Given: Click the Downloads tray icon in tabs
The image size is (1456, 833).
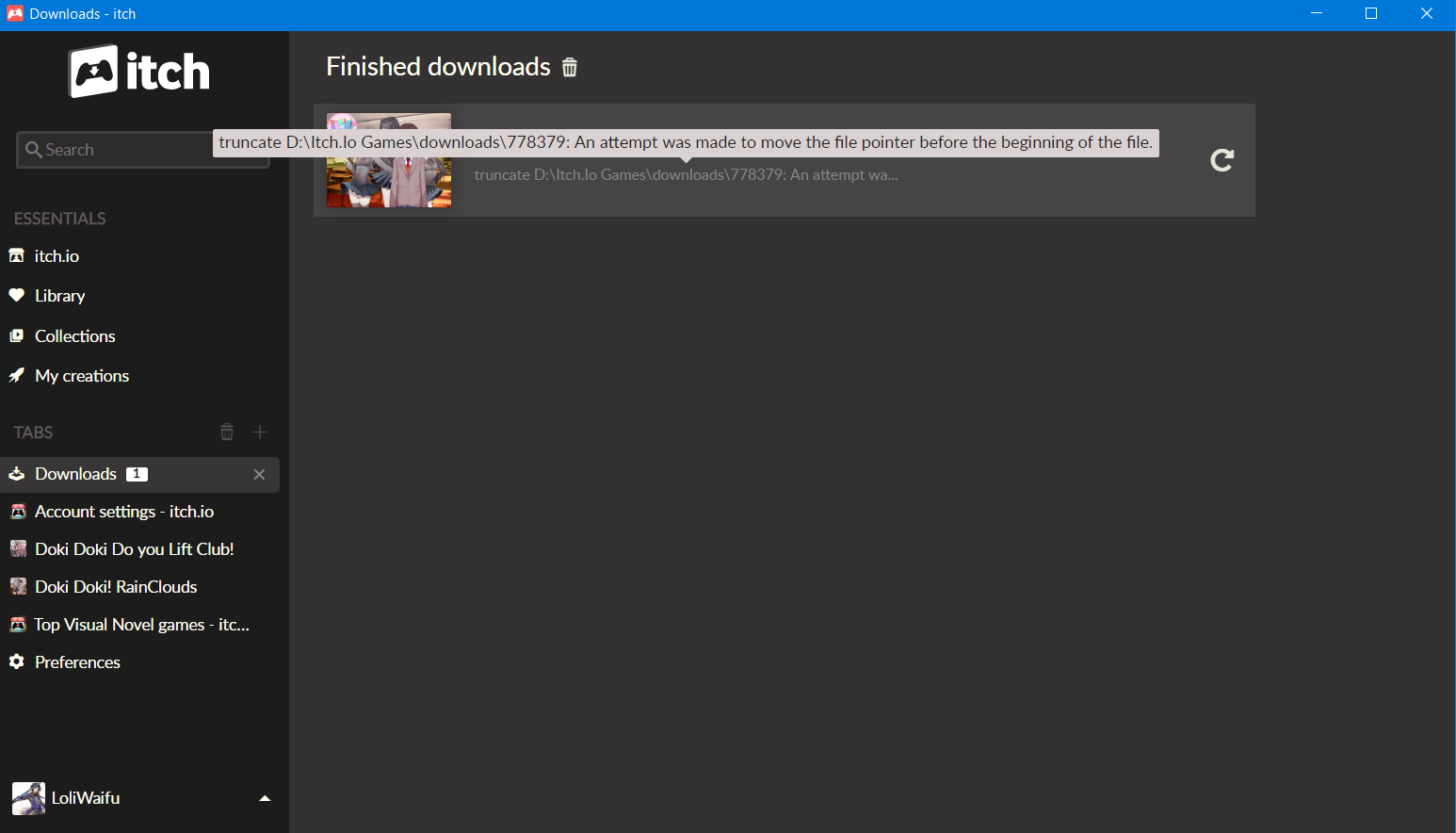Looking at the screenshot, I should 16,474.
